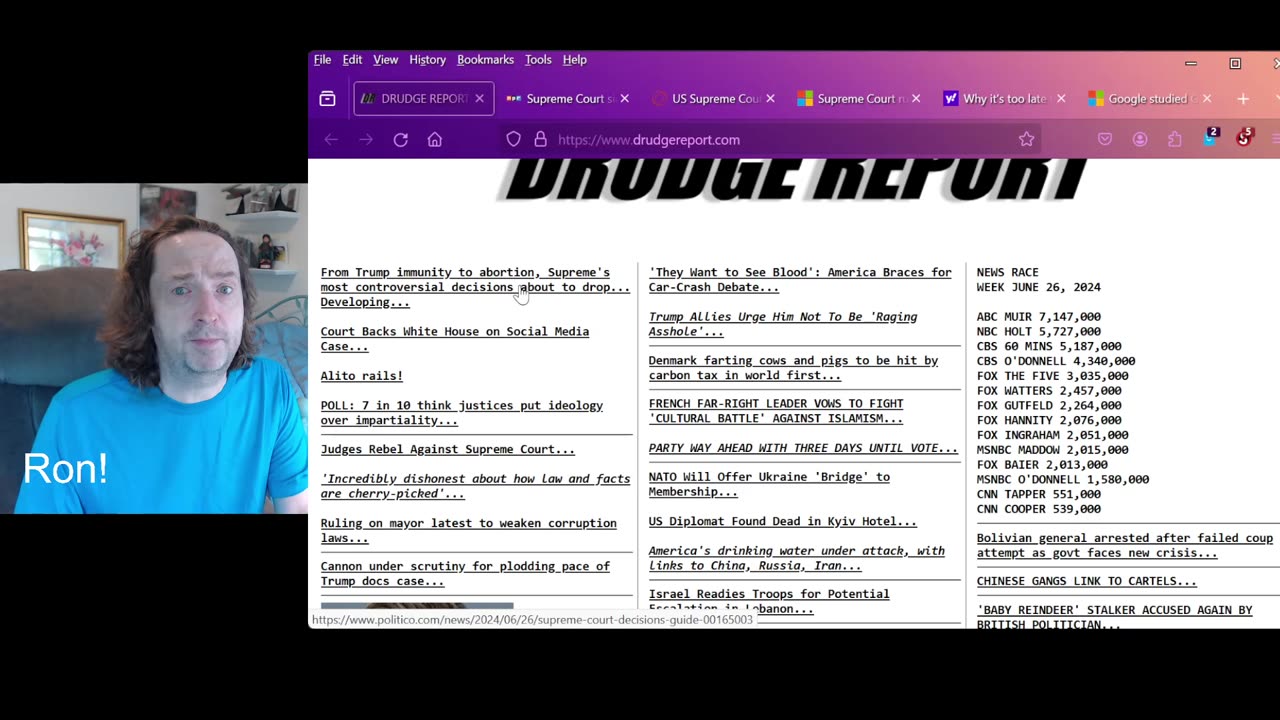Open 'US Diplomat Found Dead in Kyiv' link
This screenshot has width=1280, height=720.
782,521
